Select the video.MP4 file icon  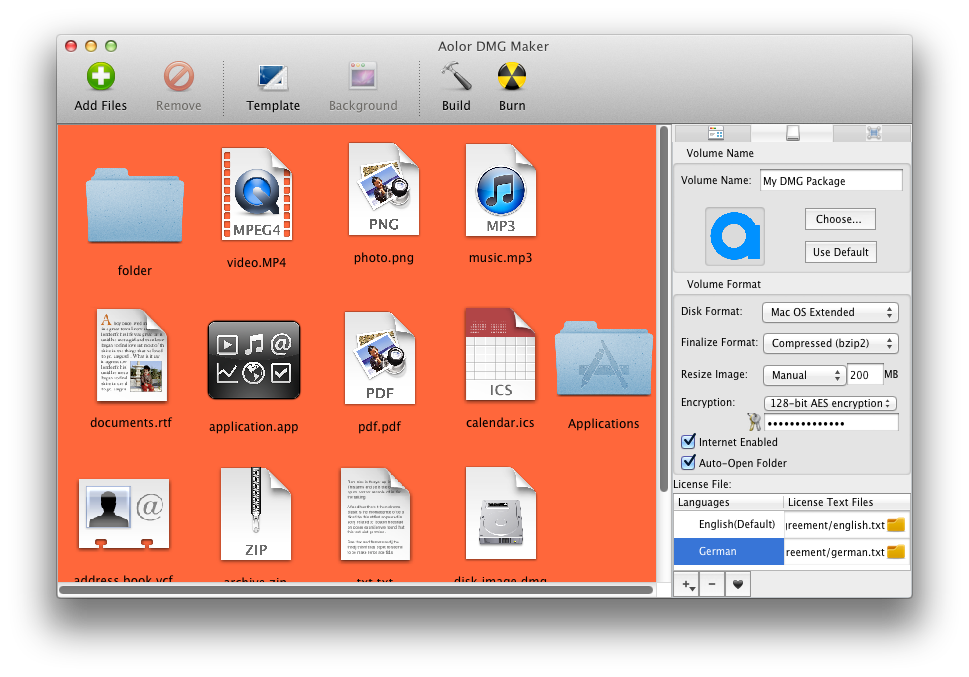(x=257, y=195)
